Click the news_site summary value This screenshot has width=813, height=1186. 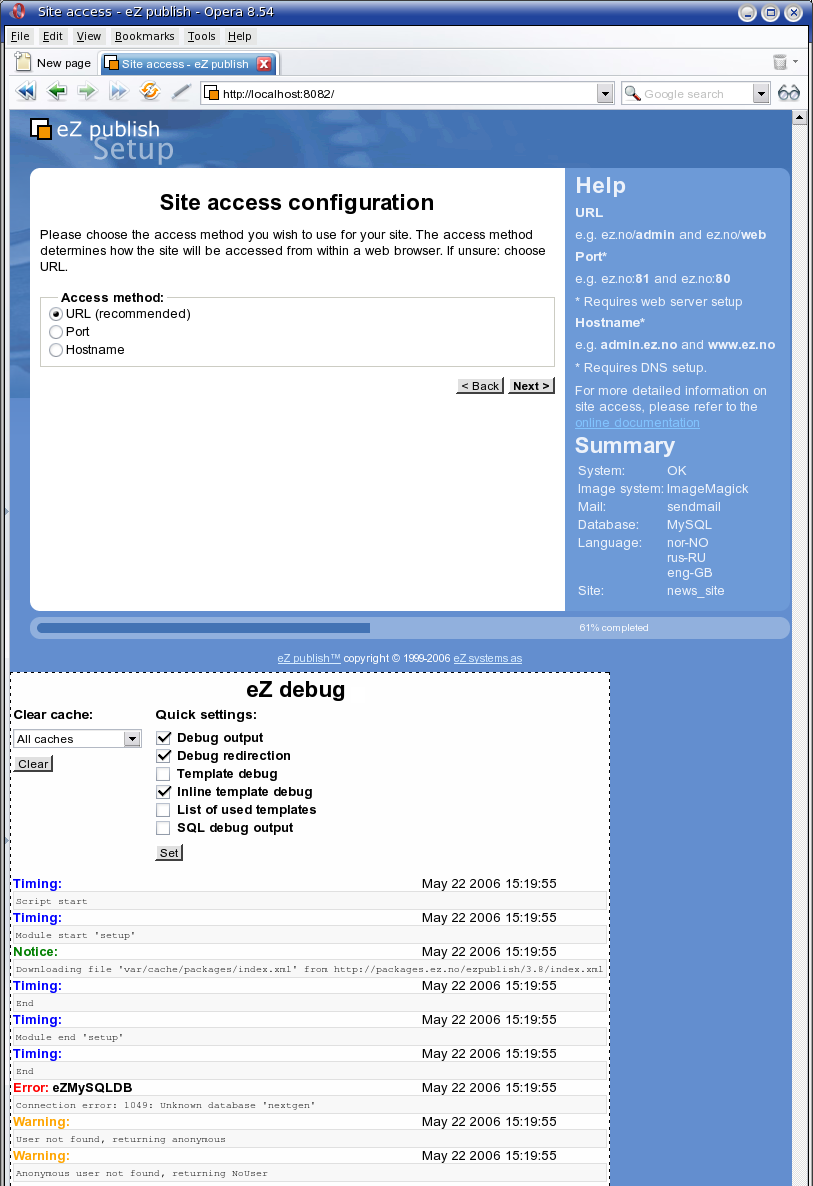coord(695,591)
